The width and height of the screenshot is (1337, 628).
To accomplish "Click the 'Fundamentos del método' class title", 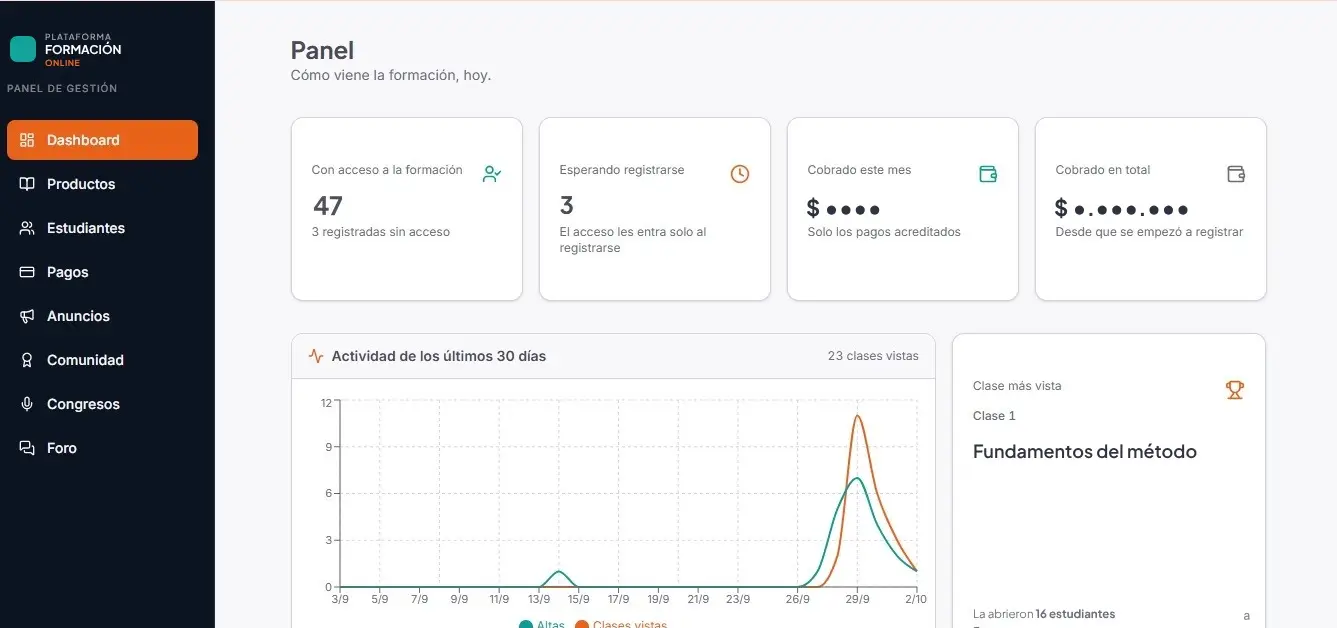I will 1085,452.
